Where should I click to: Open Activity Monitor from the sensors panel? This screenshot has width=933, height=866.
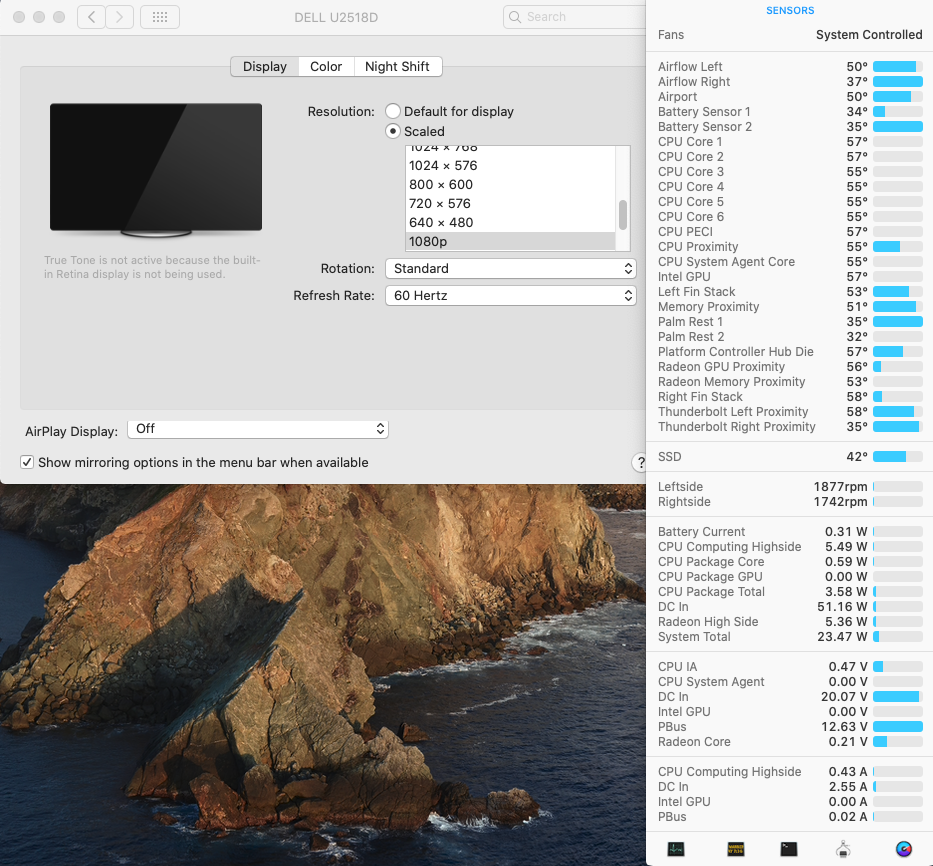[x=676, y=849]
